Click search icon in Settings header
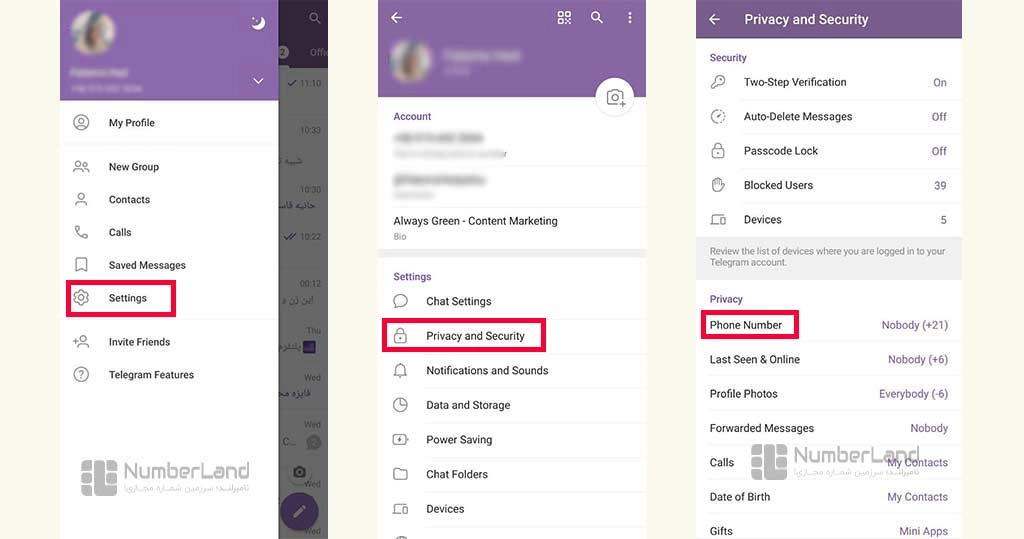 point(597,18)
